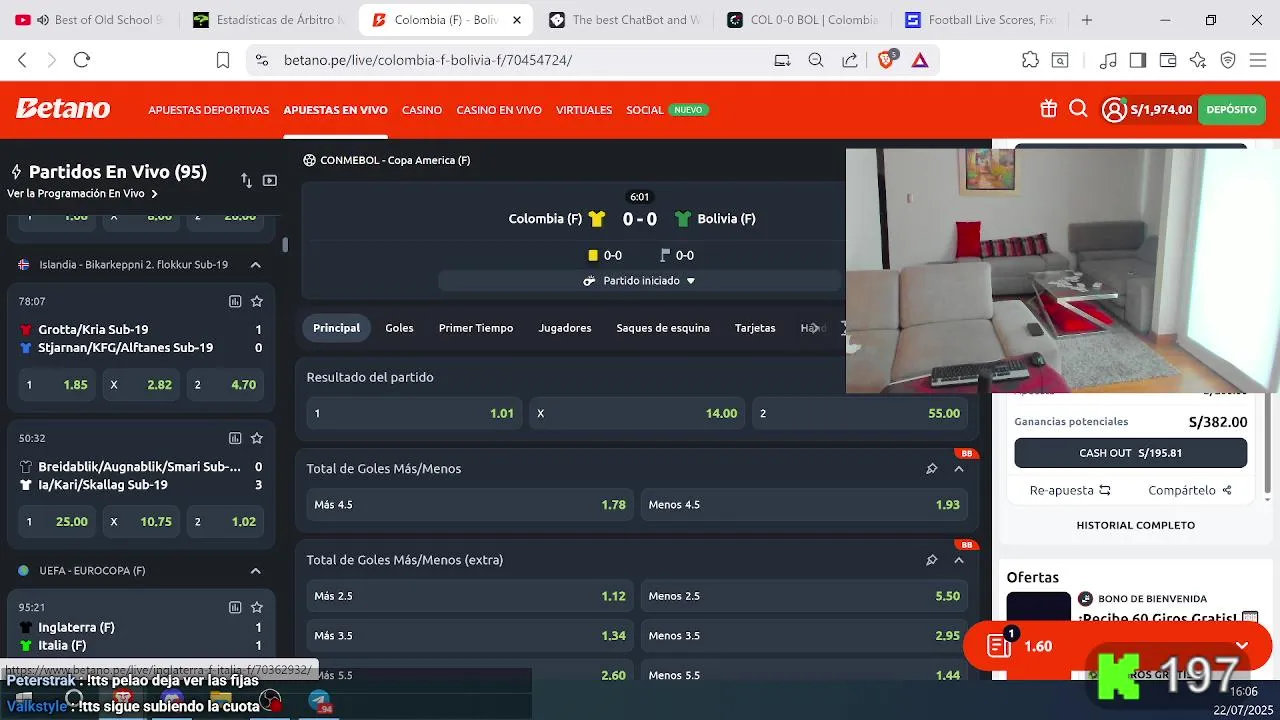This screenshot has width=1280, height=720.
Task: Click live matches list scrollbar thumb
Action: tap(285, 245)
